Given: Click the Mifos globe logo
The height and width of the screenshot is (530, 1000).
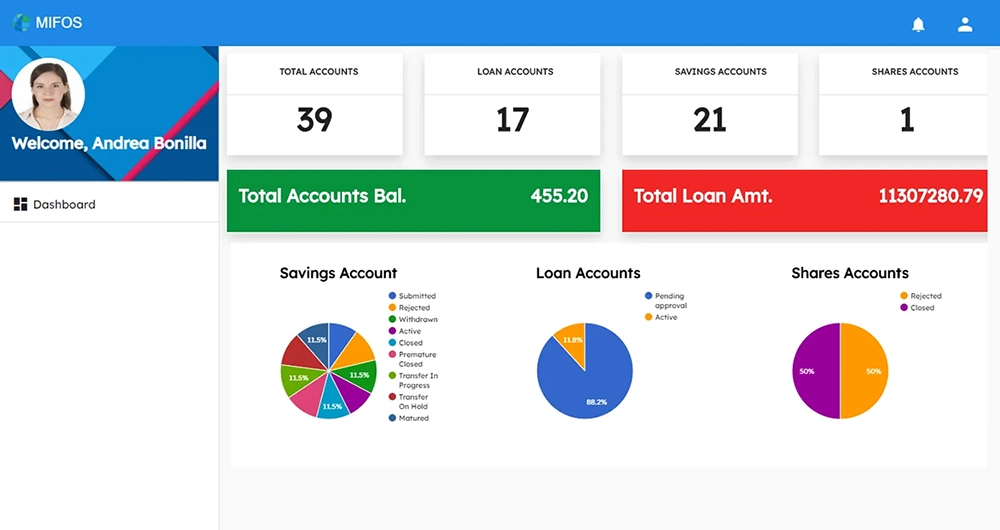Looking at the screenshot, I should point(20,23).
